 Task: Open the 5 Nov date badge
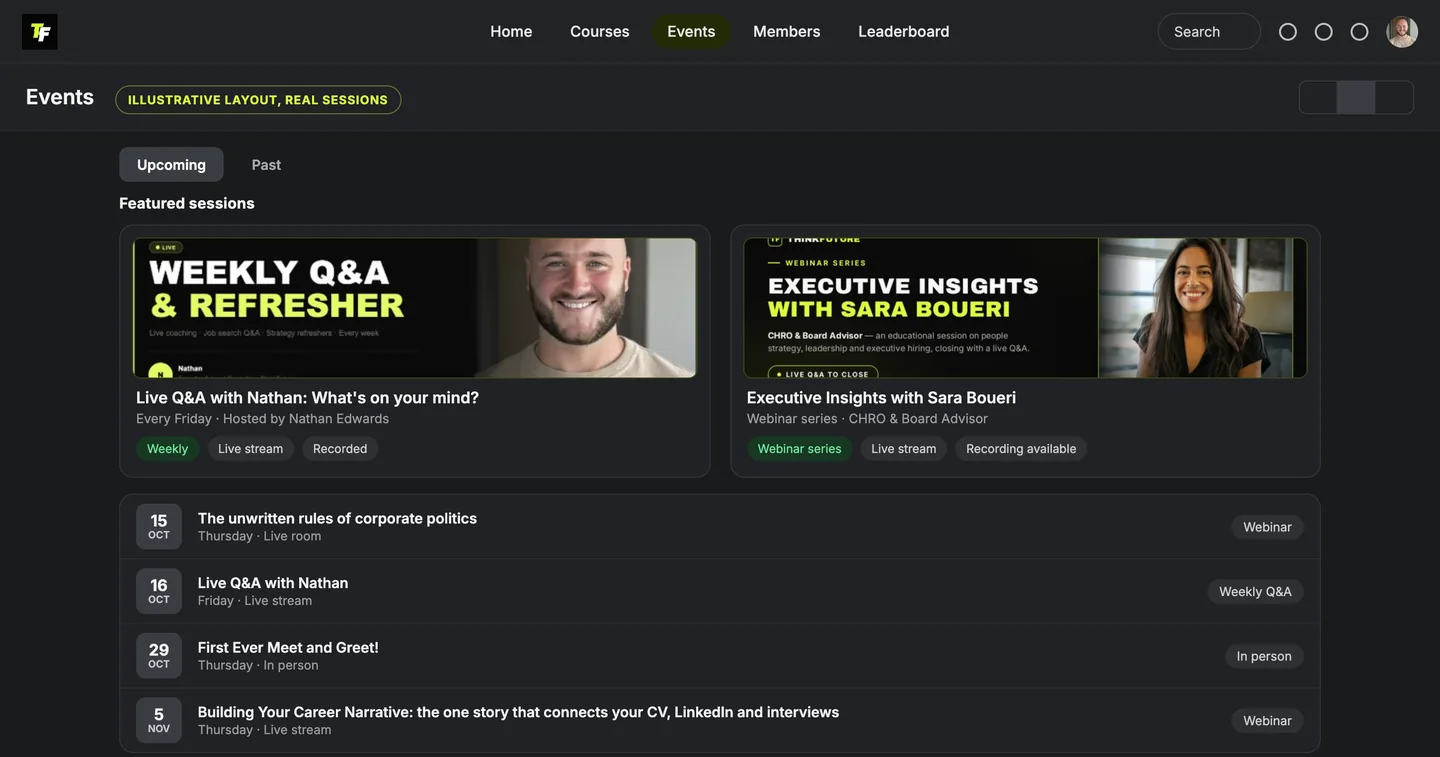coord(159,720)
